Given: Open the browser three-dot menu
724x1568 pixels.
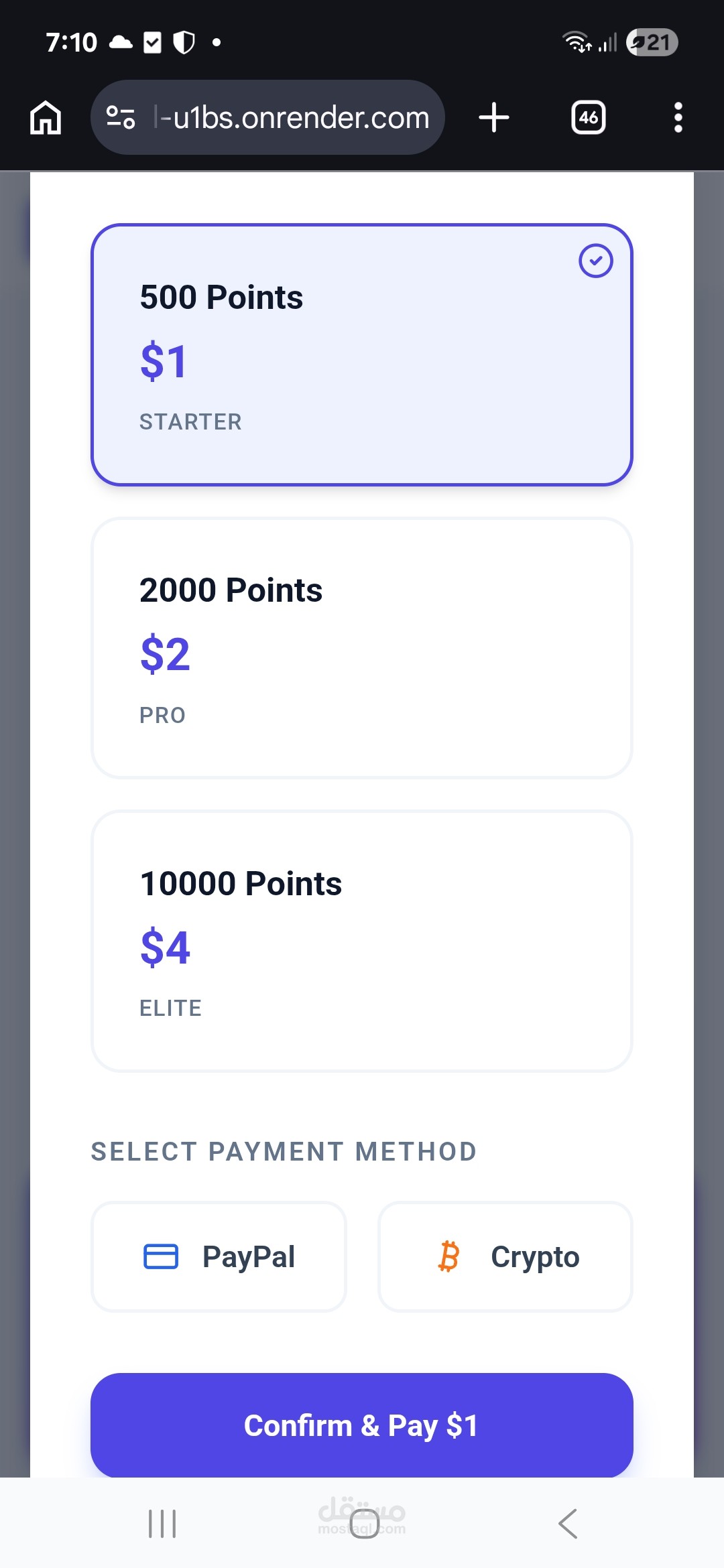Looking at the screenshot, I should coord(678,118).
